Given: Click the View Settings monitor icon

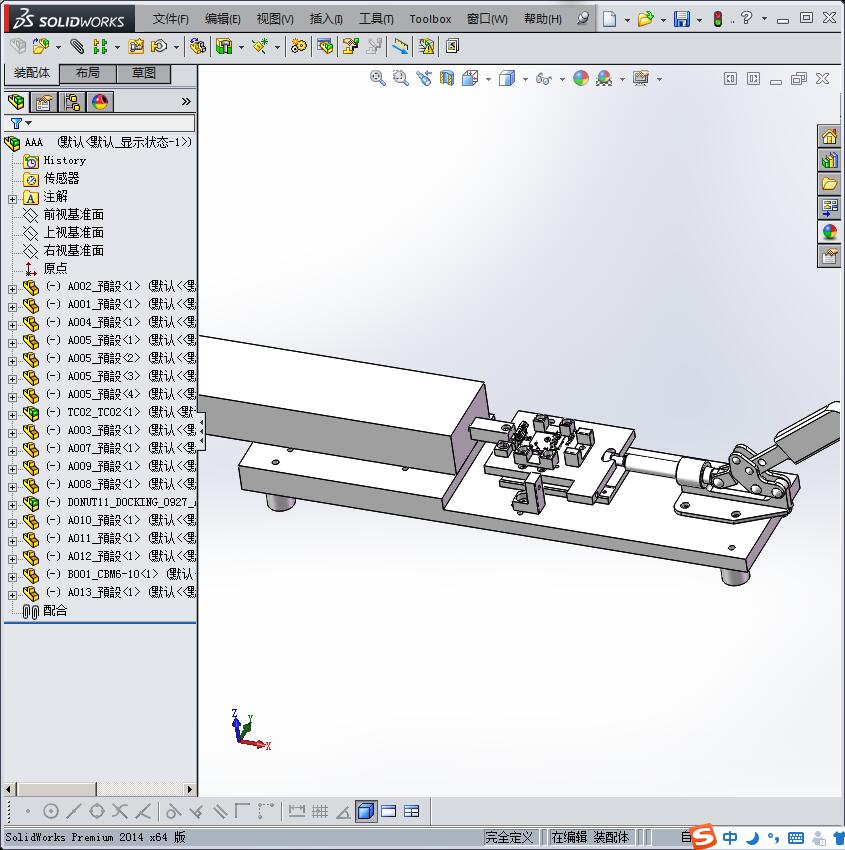Looking at the screenshot, I should [641, 79].
